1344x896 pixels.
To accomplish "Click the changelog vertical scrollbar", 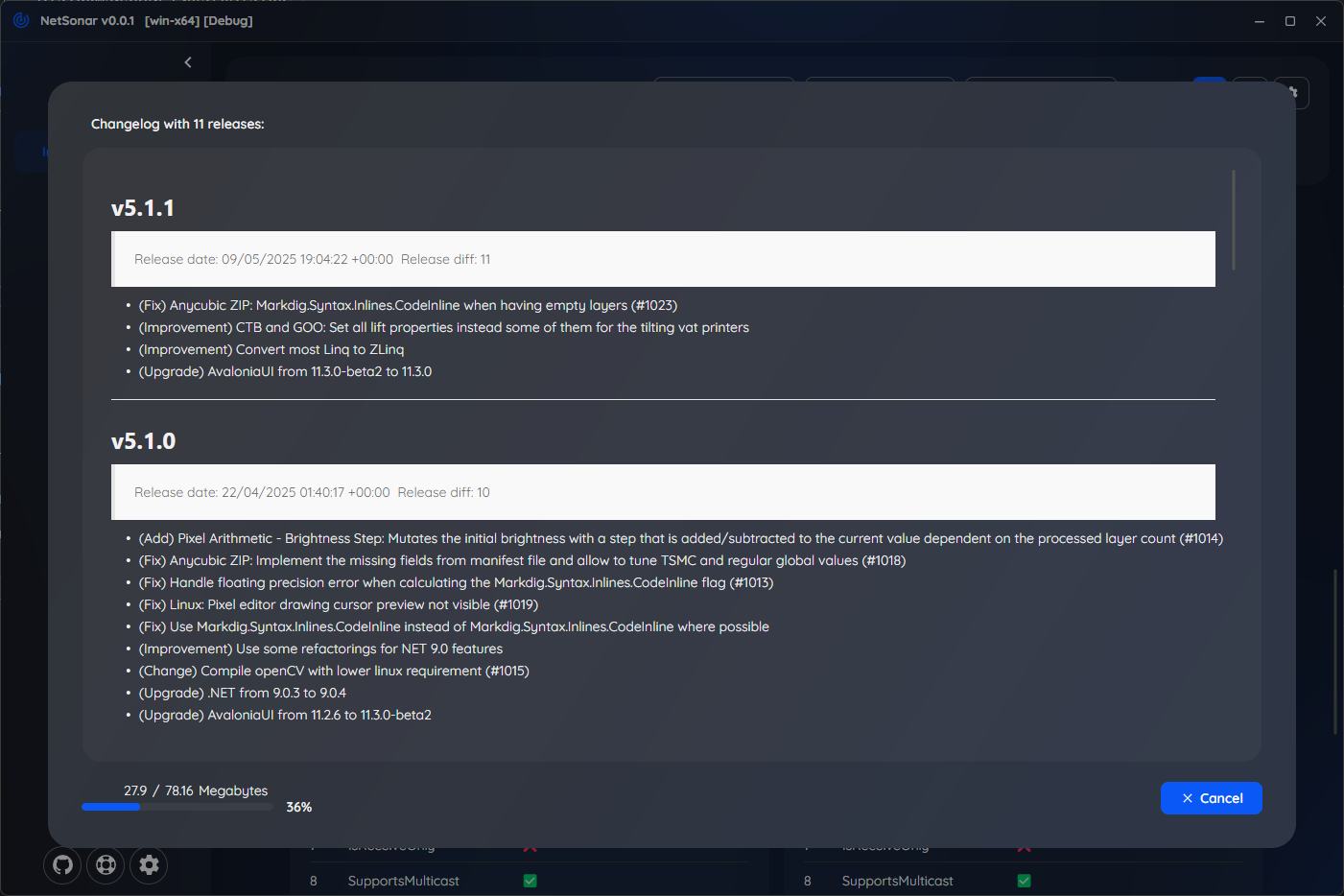I will tap(1234, 221).
